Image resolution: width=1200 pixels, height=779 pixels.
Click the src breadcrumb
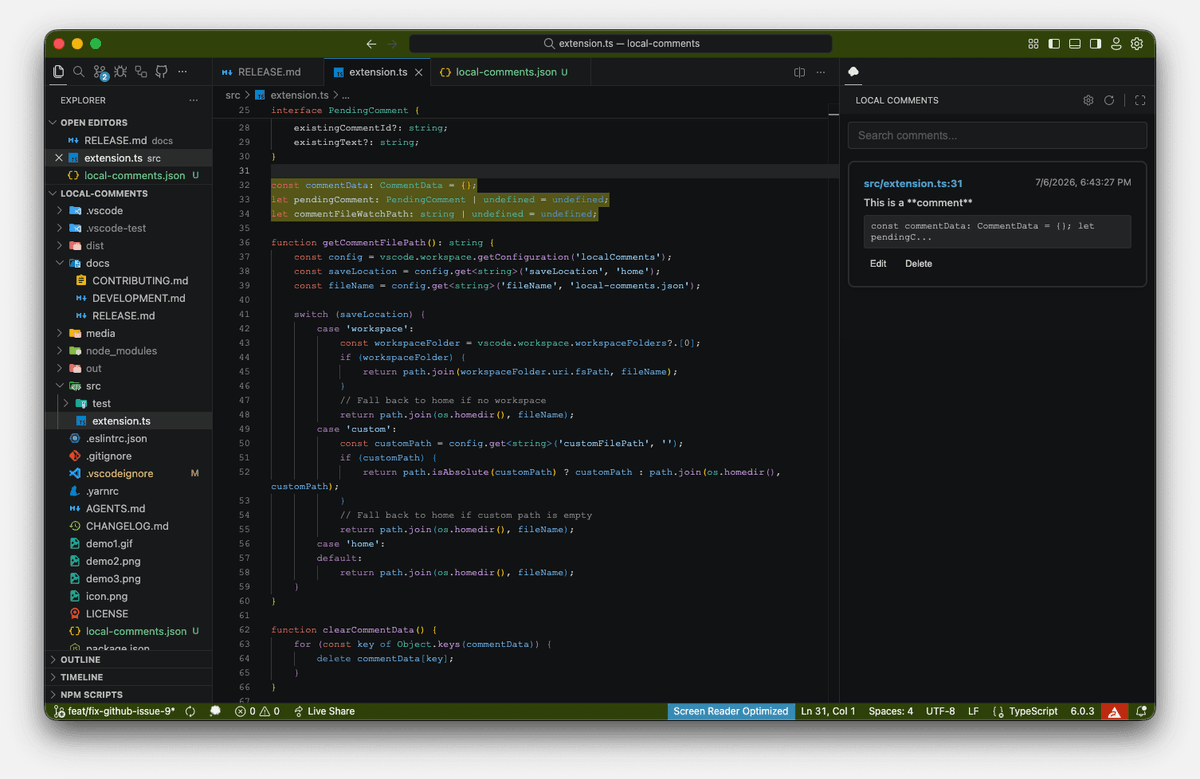point(233,95)
